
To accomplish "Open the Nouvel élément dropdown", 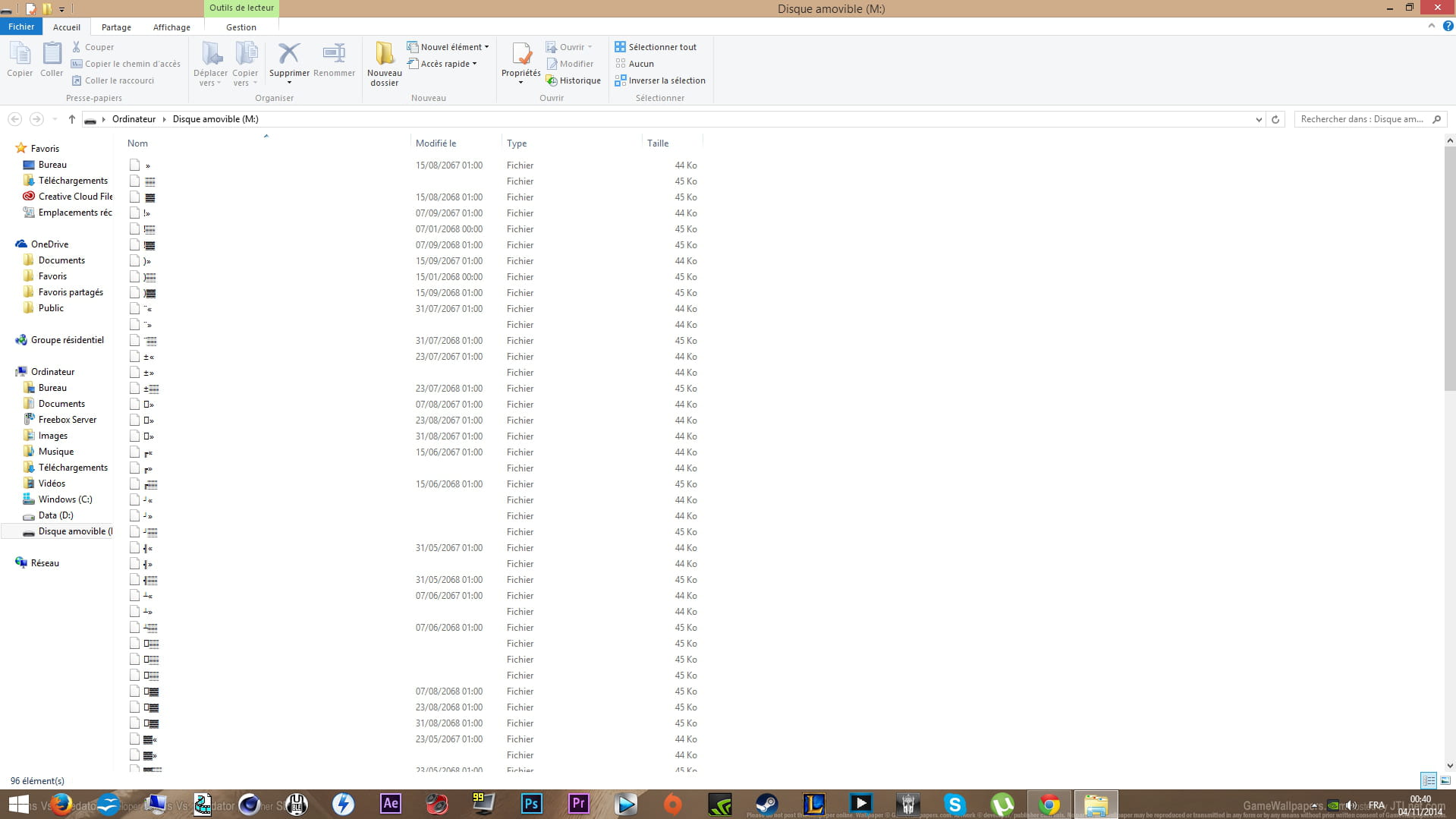I will tap(448, 47).
